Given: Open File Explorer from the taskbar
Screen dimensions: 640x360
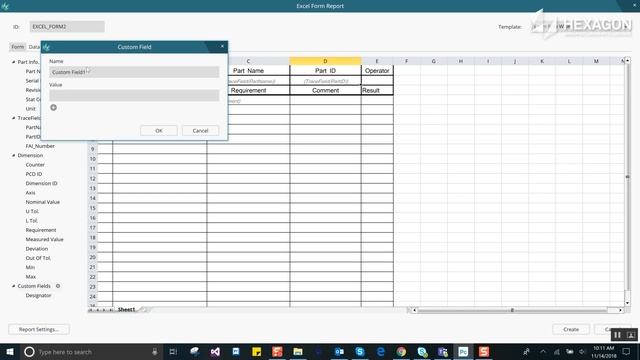Looking at the screenshot, I should 298,352.
